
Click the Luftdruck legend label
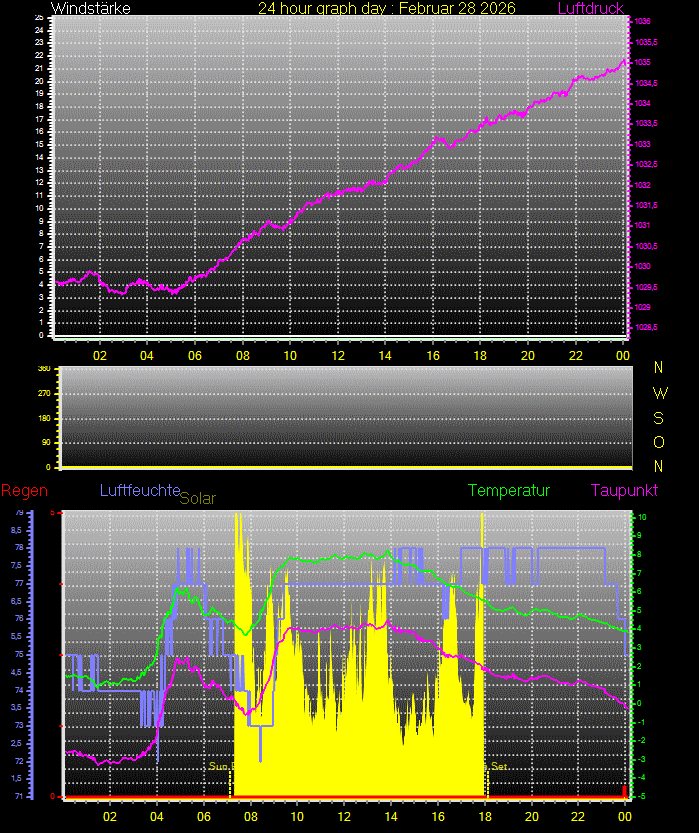[590, 8]
